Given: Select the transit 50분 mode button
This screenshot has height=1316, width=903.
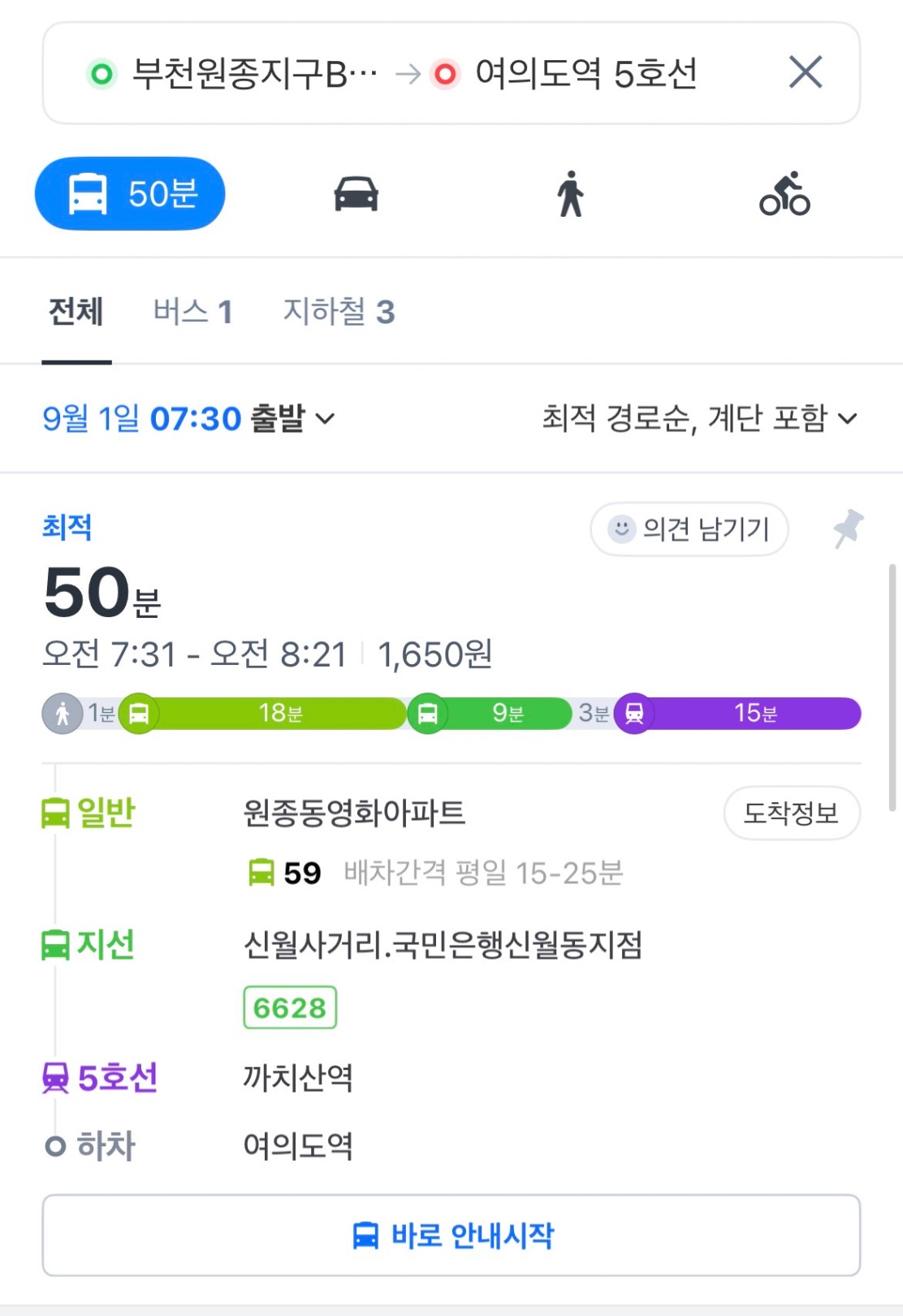Looking at the screenshot, I should [130, 194].
